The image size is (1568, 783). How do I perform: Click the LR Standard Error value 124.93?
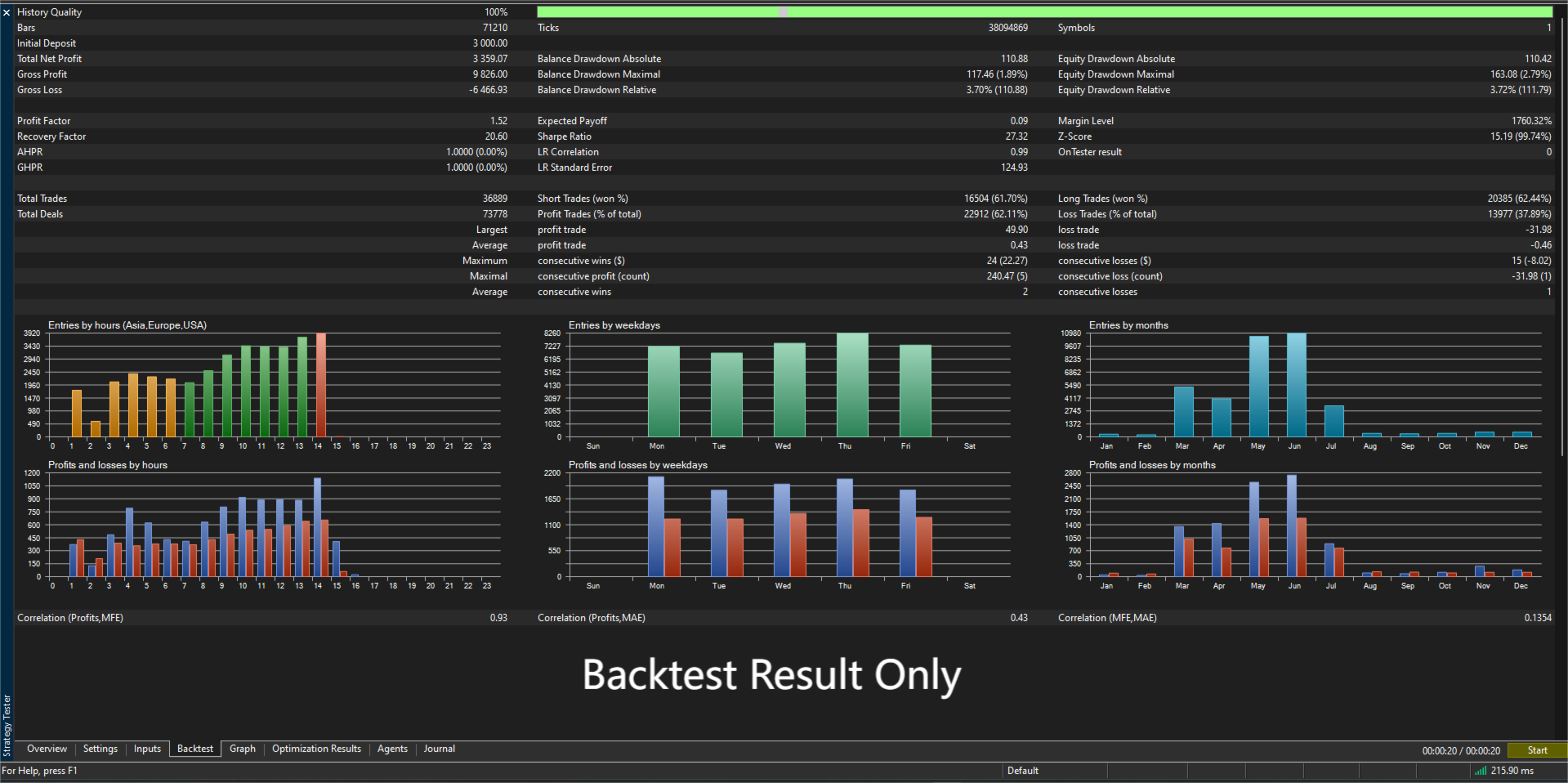(x=1014, y=168)
